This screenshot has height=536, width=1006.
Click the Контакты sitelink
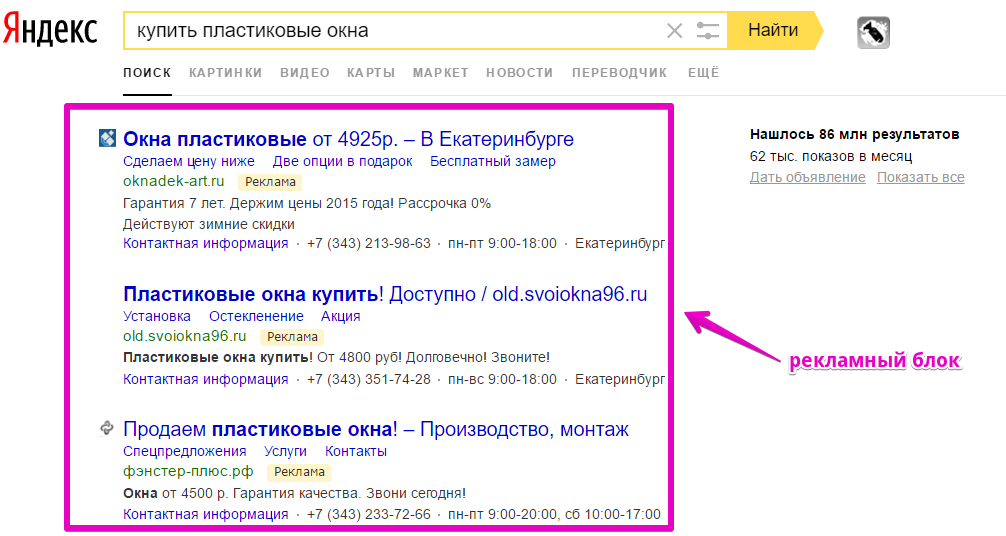pos(355,451)
